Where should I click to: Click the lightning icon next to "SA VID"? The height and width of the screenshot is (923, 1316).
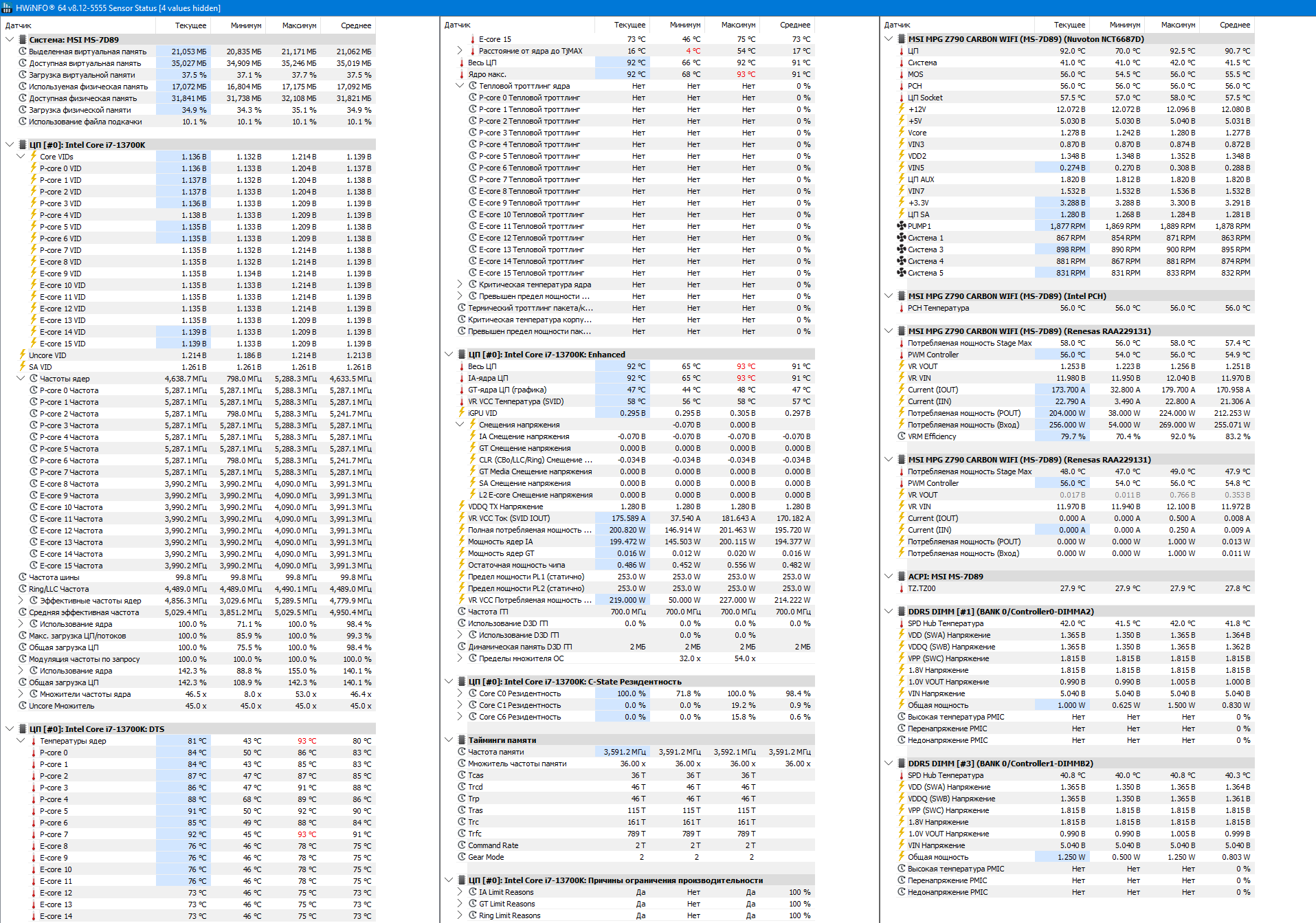coord(23,367)
